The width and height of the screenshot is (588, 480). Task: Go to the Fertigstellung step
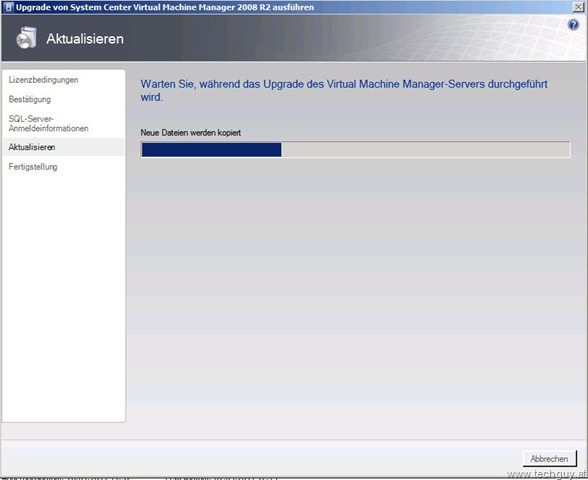tap(33, 166)
